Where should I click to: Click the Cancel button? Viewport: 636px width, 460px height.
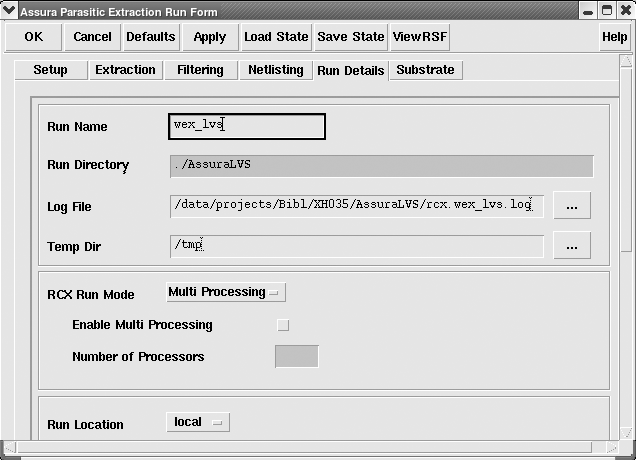[x=92, y=37]
